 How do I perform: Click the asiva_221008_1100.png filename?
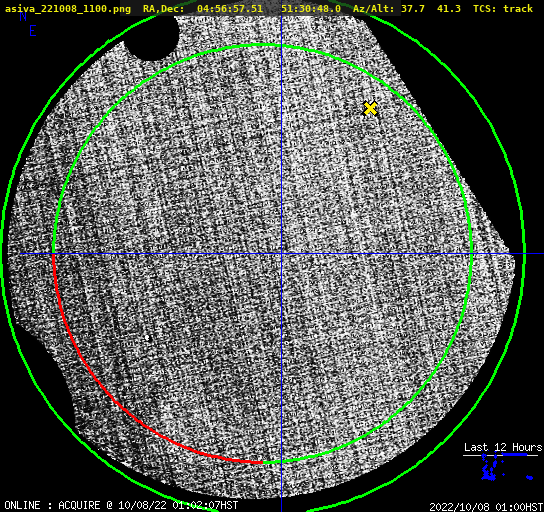click(68, 9)
